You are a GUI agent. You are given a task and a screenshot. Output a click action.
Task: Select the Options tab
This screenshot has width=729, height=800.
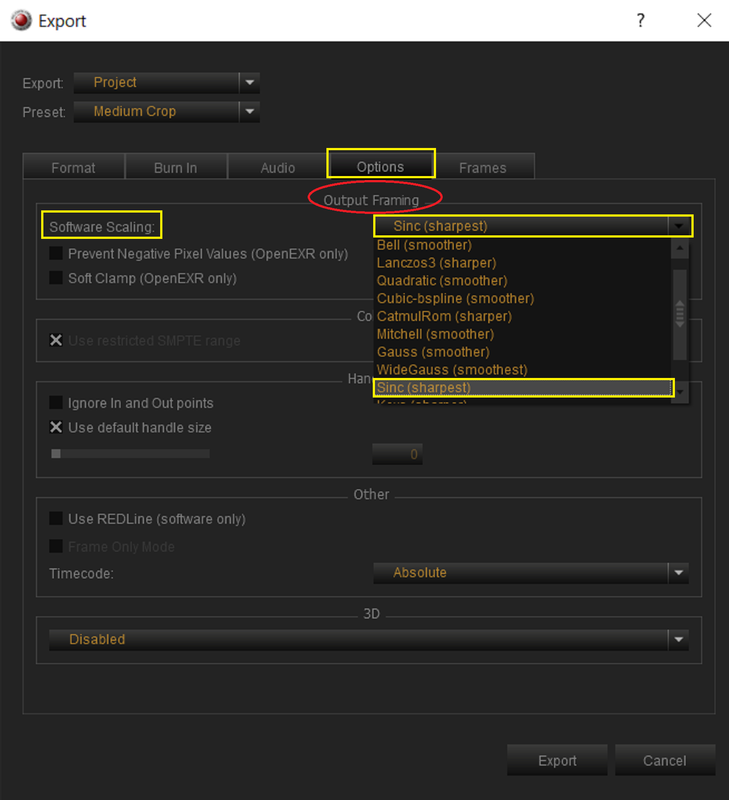[x=381, y=166]
